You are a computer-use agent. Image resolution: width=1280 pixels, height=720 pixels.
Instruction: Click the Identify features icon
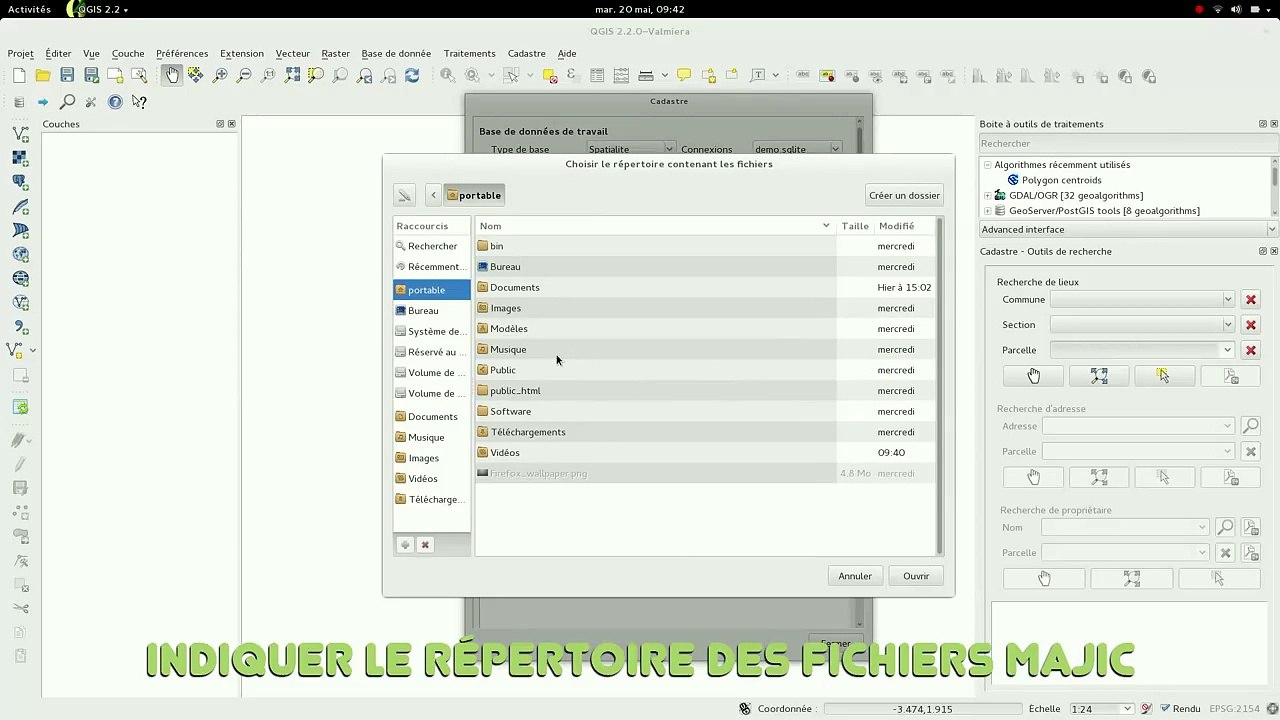tap(447, 76)
